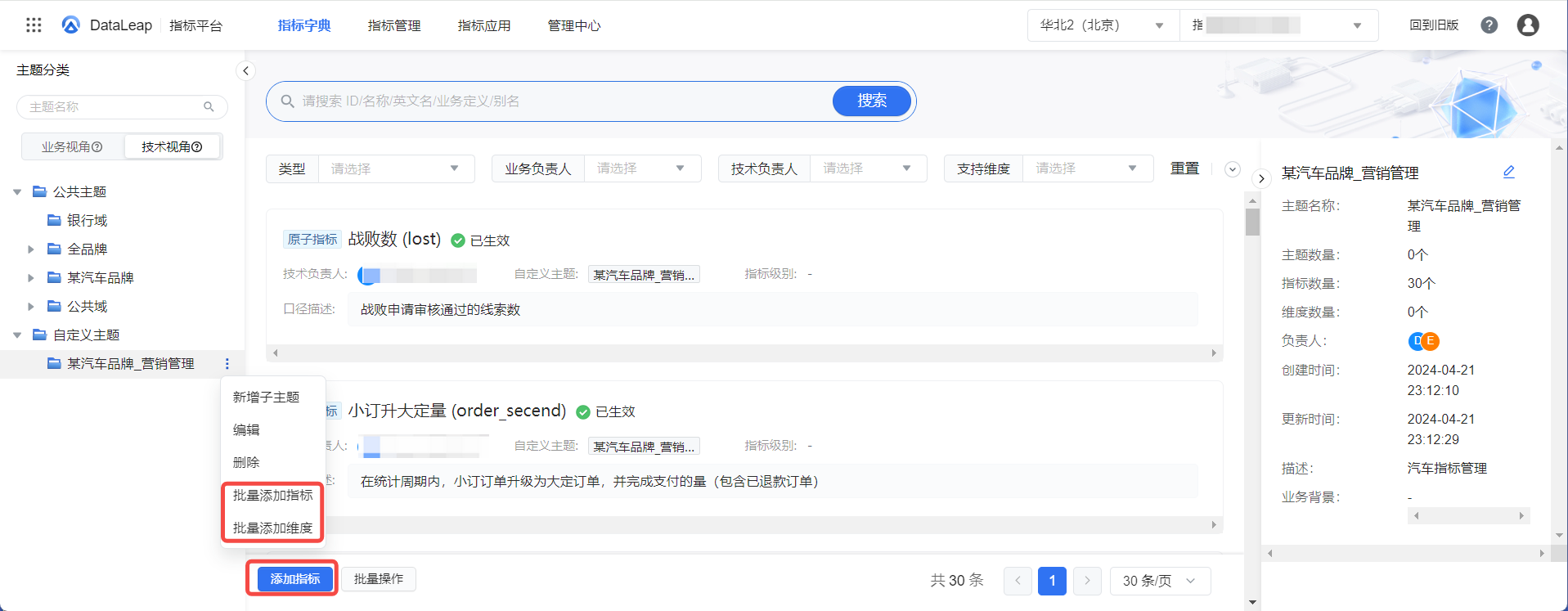Click the edit pencil icon for 某汽车品牌_营销管理
The height and width of the screenshot is (611, 1568).
(x=1509, y=172)
